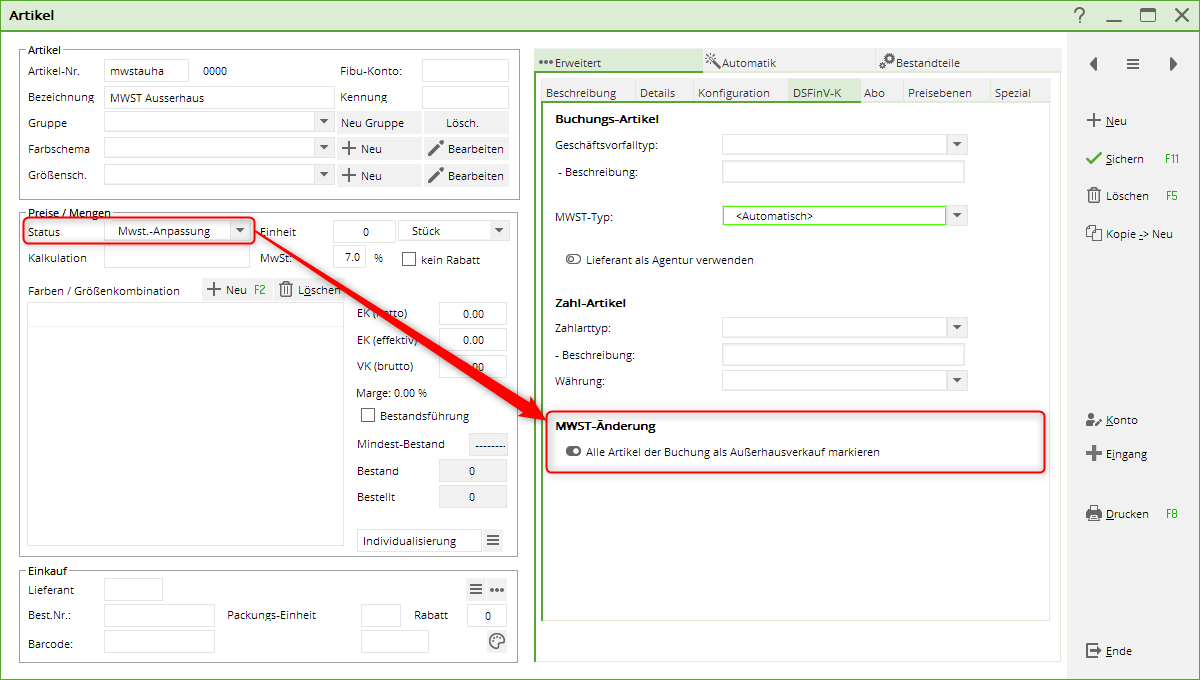The image size is (1200, 680).
Task: Click the Löschen trash icon in sidebar
Action: tap(1093, 196)
